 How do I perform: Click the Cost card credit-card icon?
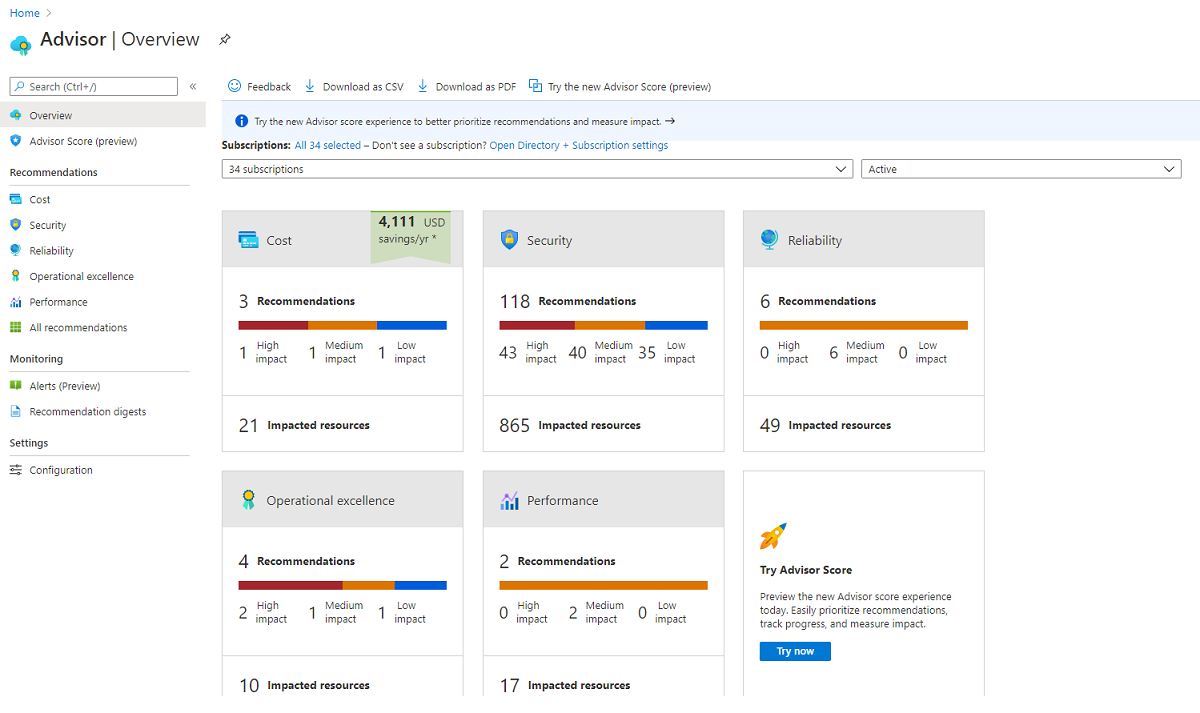tap(249, 239)
